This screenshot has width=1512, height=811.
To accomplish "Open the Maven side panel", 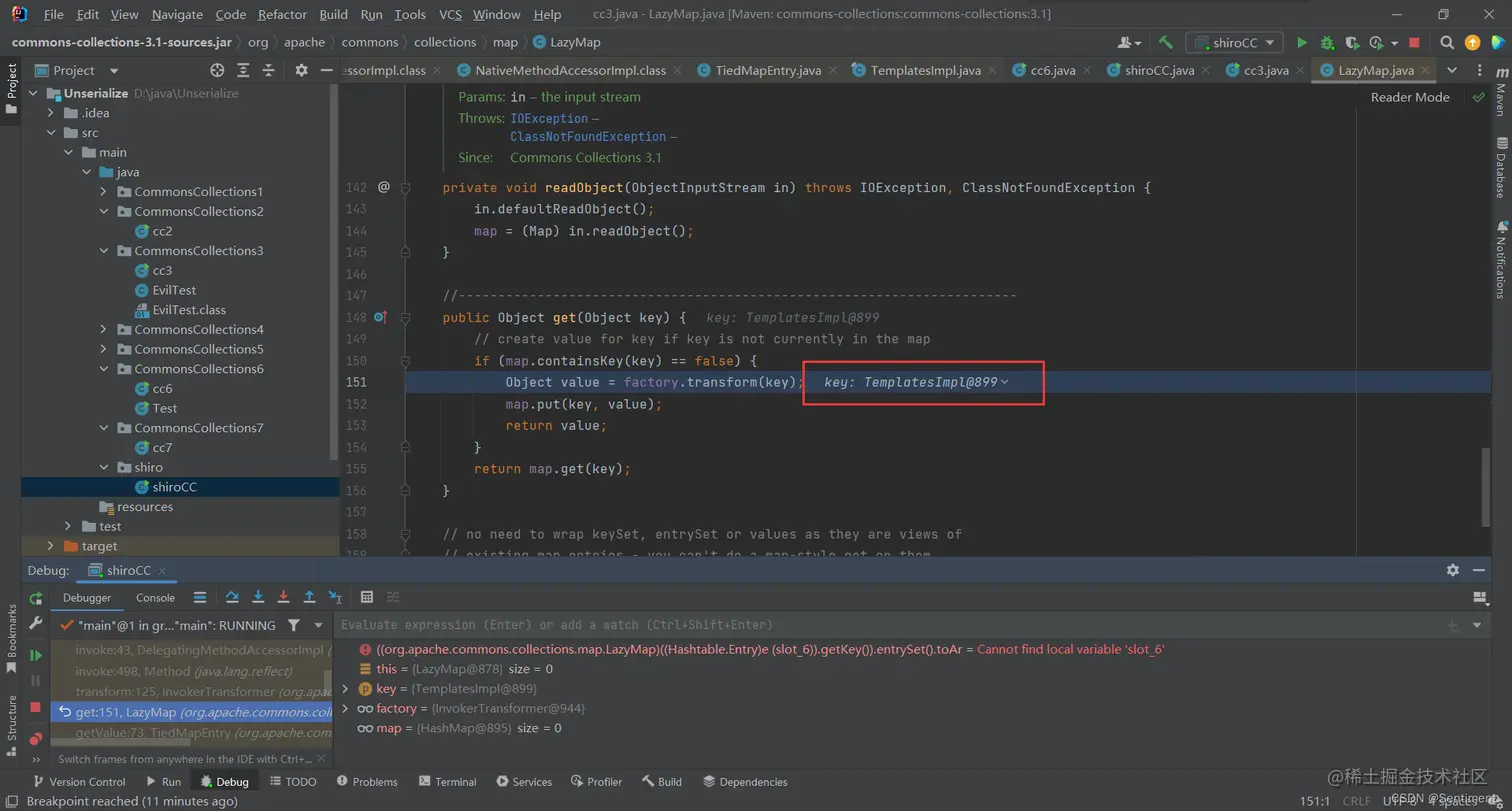I will point(1500,94).
